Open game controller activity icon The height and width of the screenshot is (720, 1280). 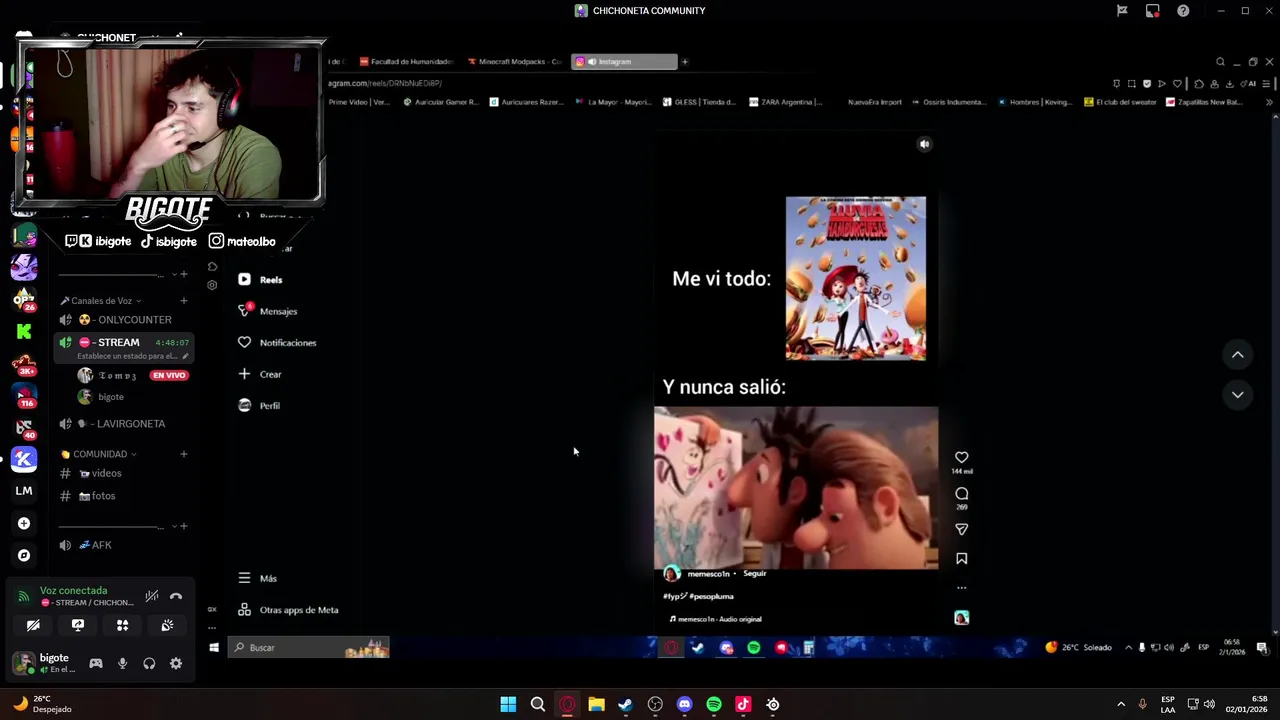96,663
